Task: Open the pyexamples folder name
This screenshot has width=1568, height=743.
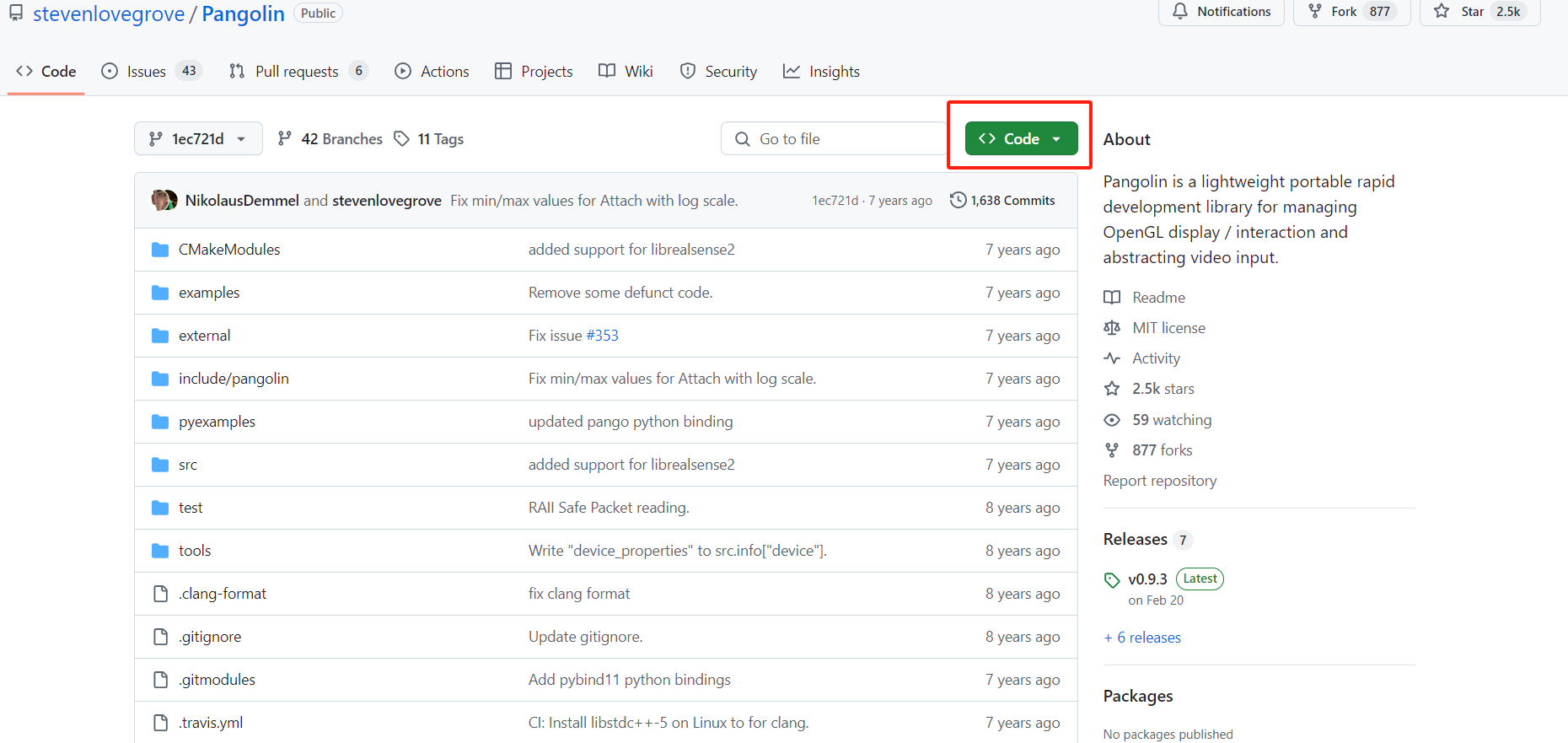Action: pyautogui.click(x=217, y=422)
